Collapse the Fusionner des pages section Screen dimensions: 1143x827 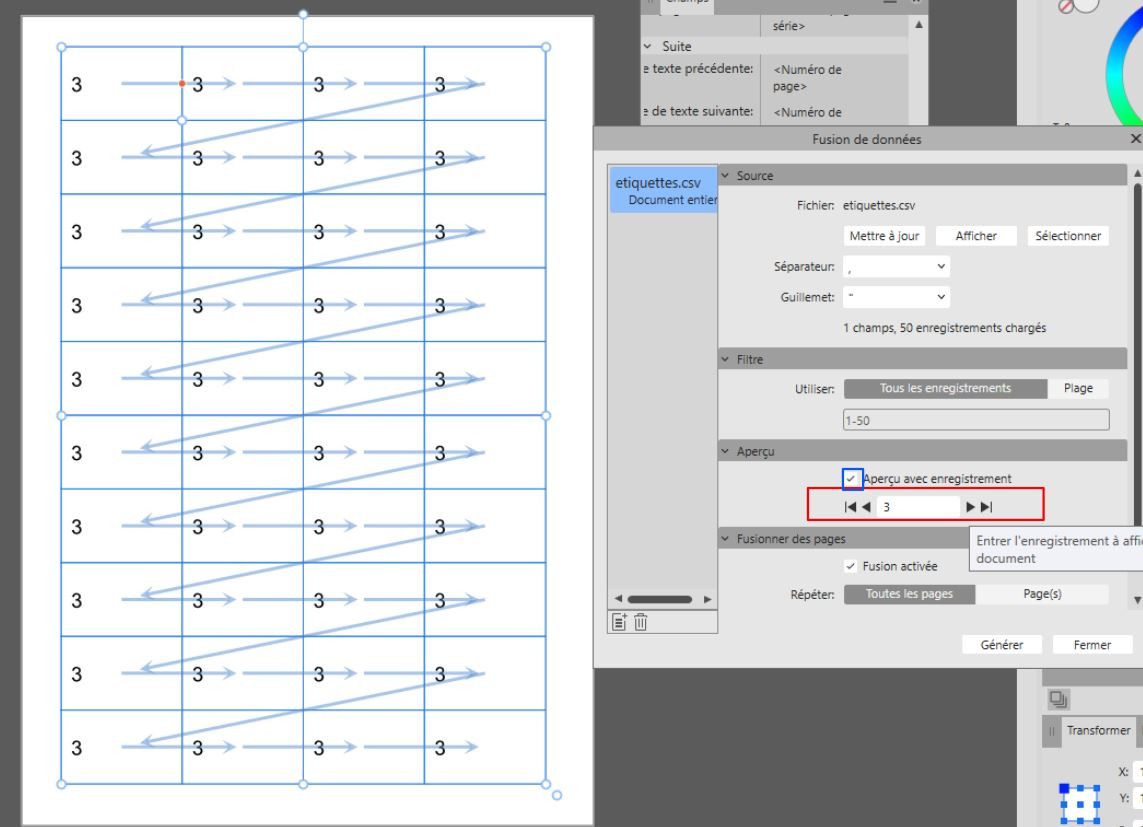(x=725, y=539)
